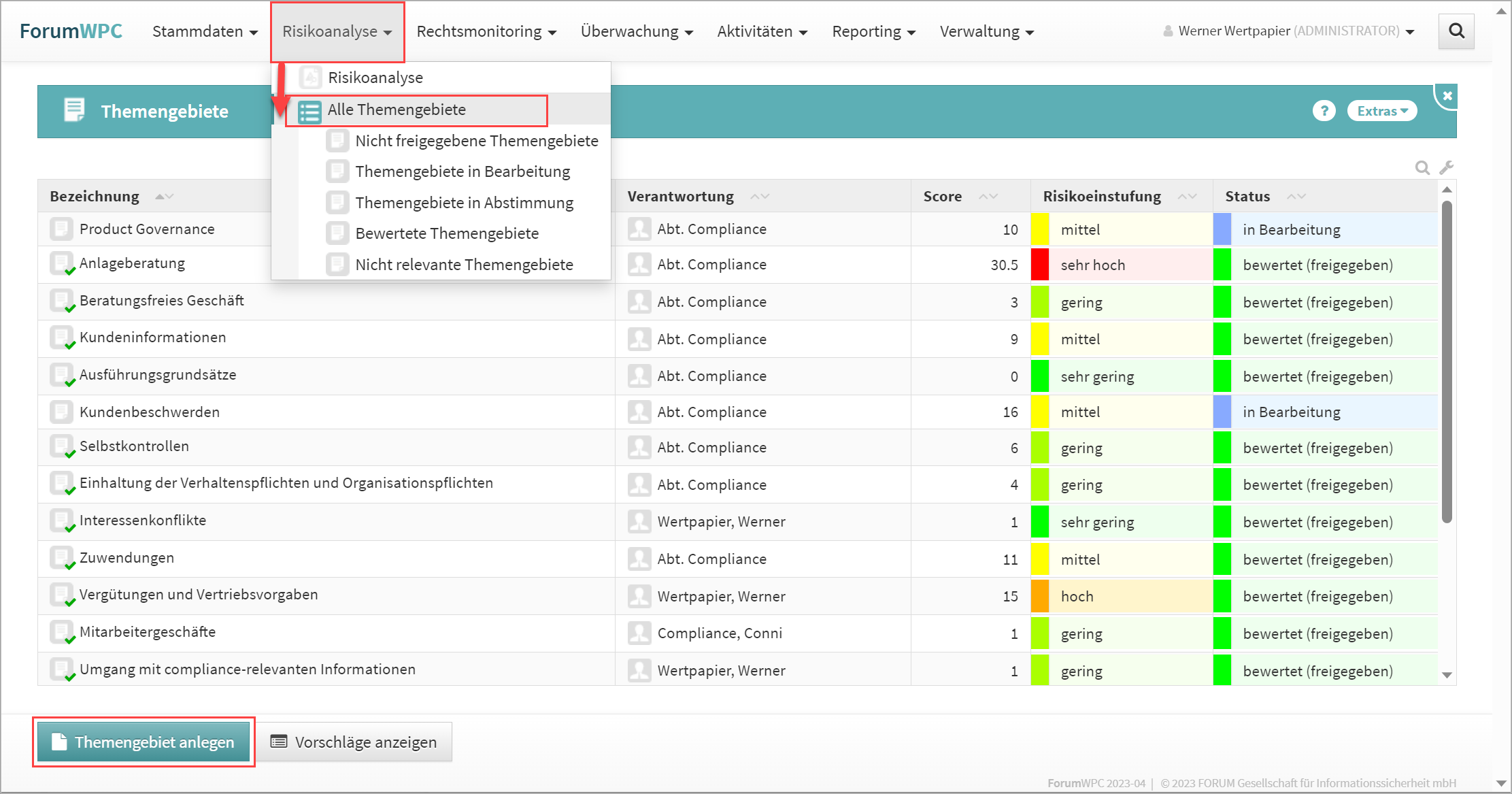Screen dimensions: 1512x794
Task: Click red sehr hoch risk swatch
Action: click(x=1039, y=265)
